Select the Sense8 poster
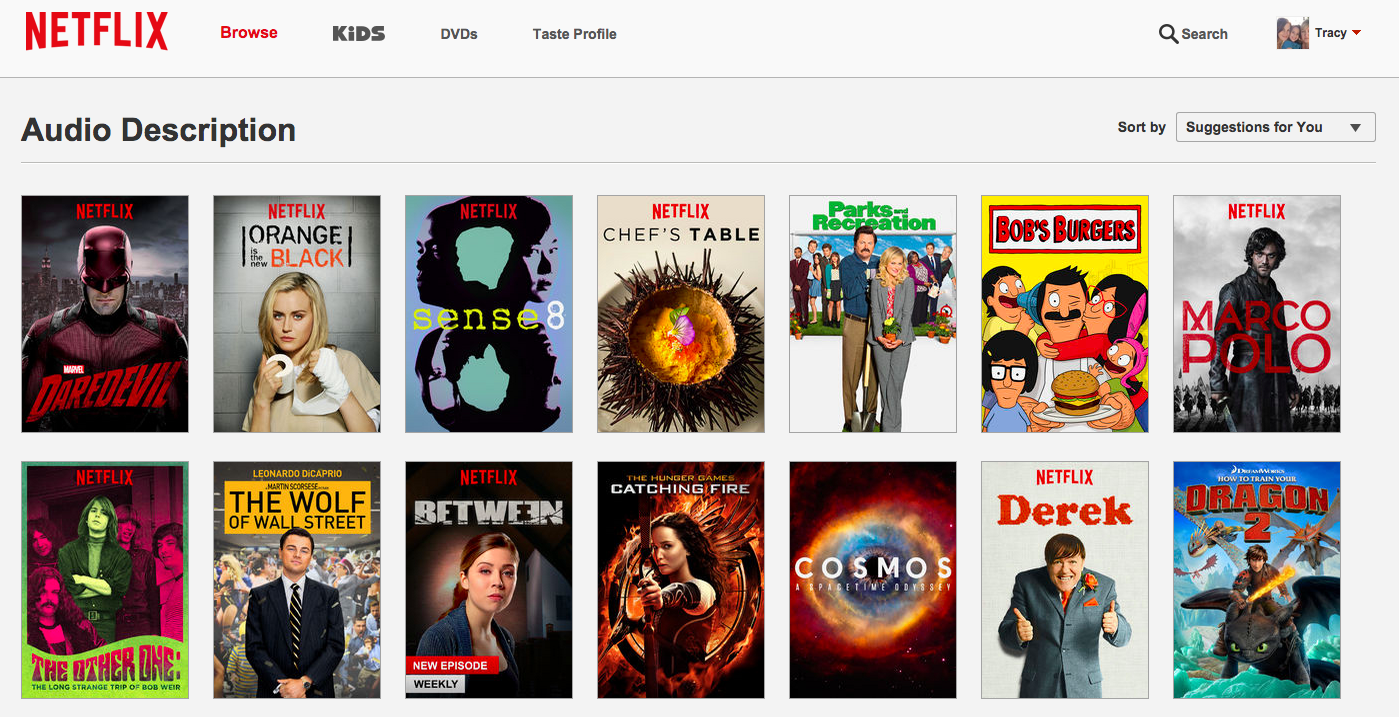The image size is (1399, 717). coord(489,314)
